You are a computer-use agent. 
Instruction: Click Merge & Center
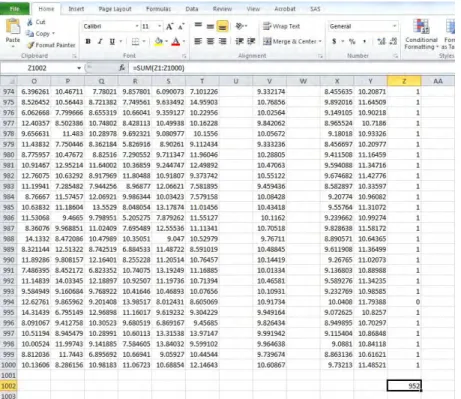click(290, 41)
